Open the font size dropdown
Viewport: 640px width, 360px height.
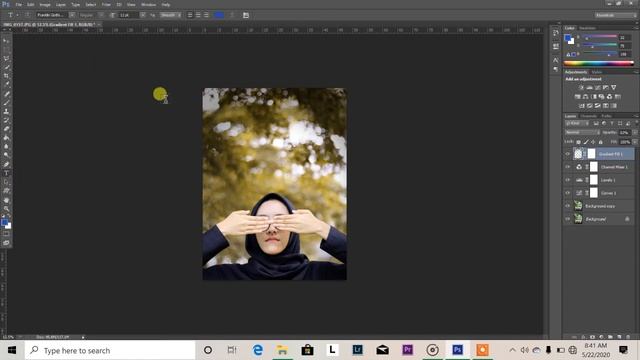click(143, 15)
